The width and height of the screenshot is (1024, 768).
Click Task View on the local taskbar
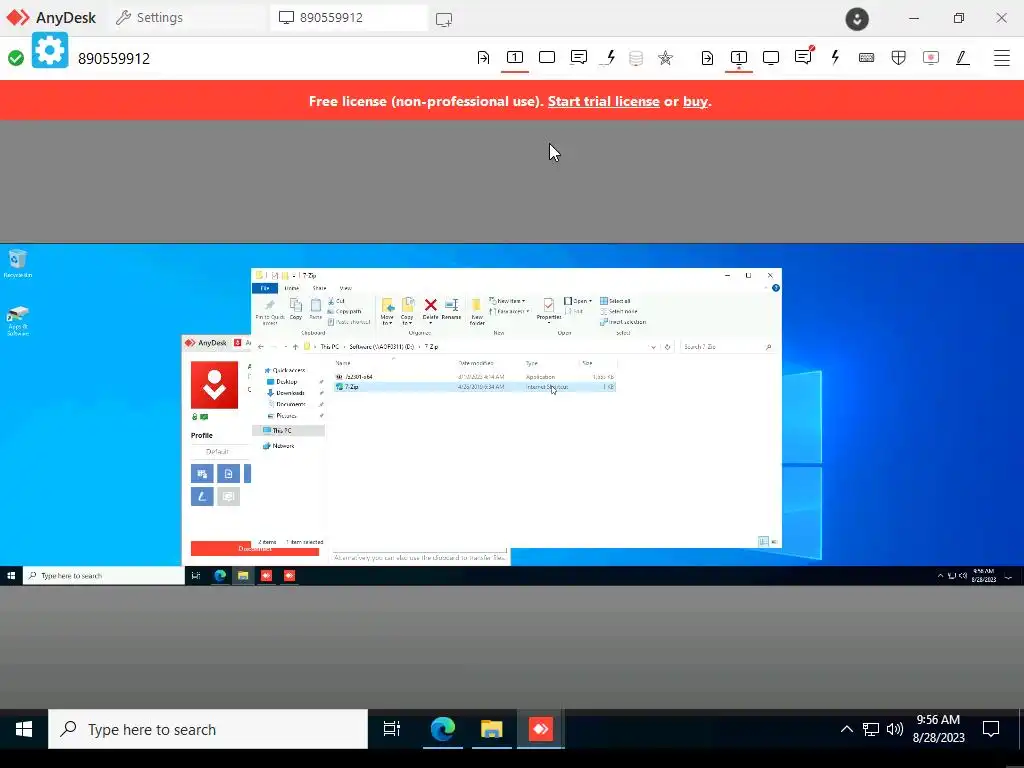click(x=392, y=729)
